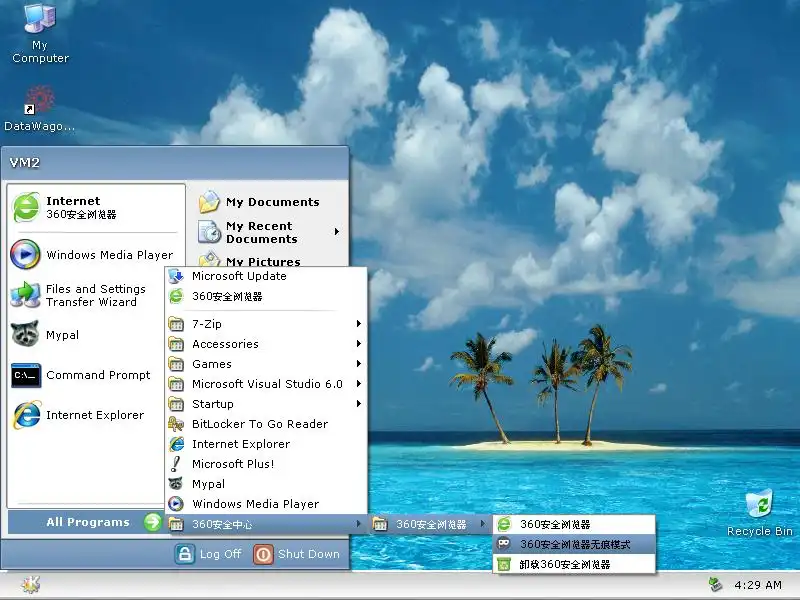Viewport: 800px width, 600px height.
Task: Click the 7-Zip folder label
Action: (207, 324)
